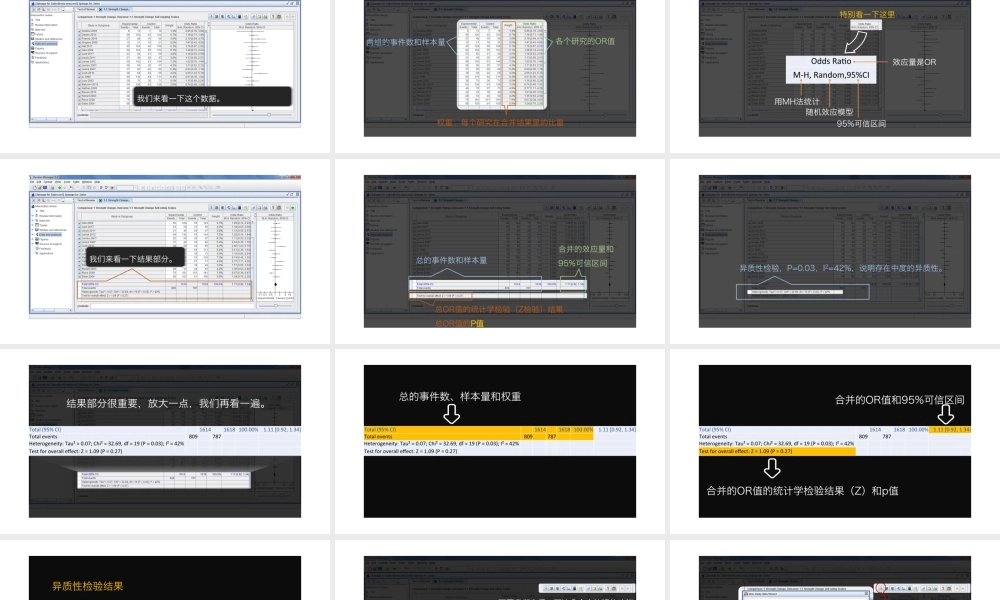Click the zoom slider under forest plot in first slide

[267, 115]
